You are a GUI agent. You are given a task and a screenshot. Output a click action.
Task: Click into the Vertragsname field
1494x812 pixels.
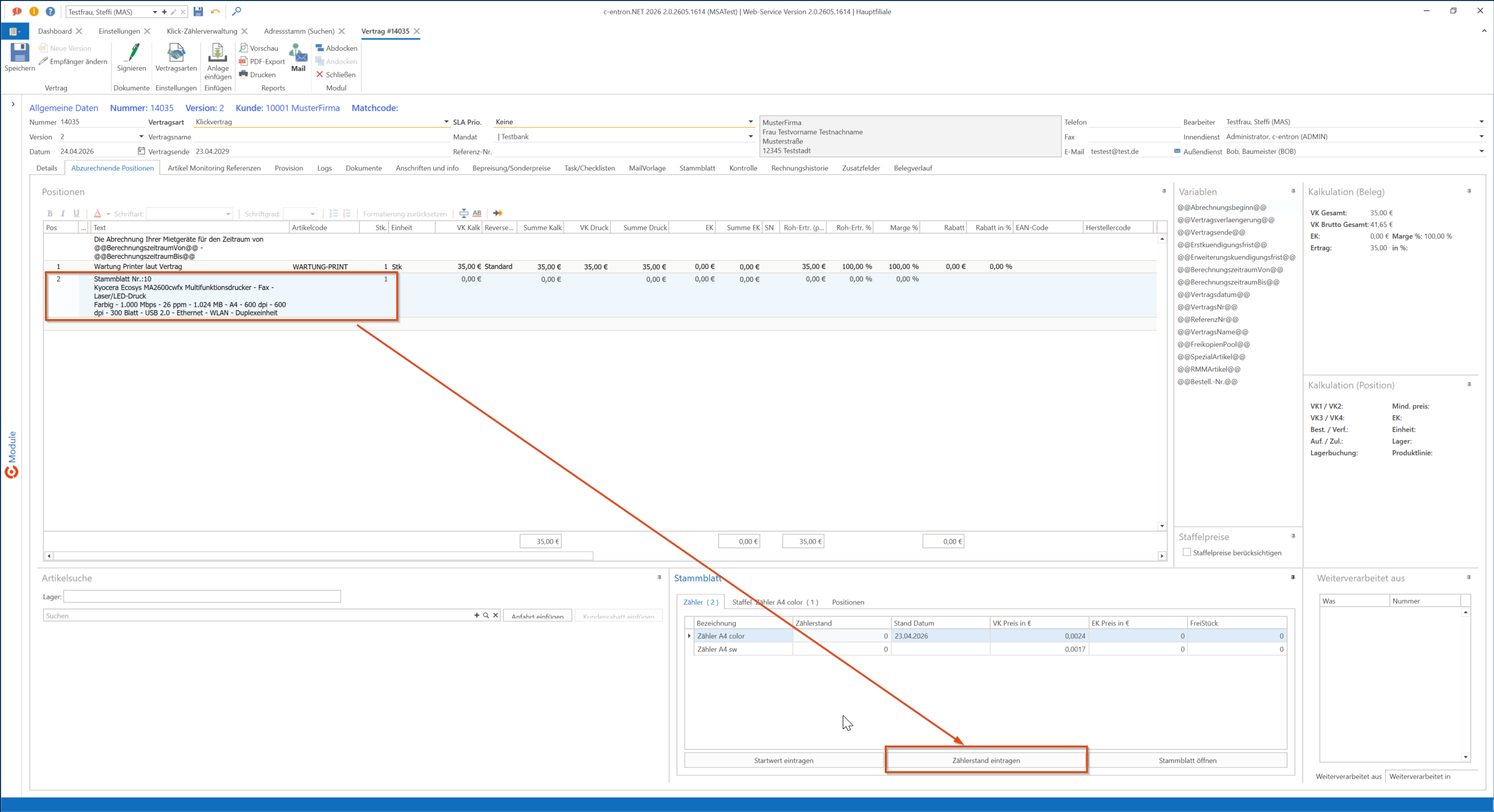pos(321,136)
